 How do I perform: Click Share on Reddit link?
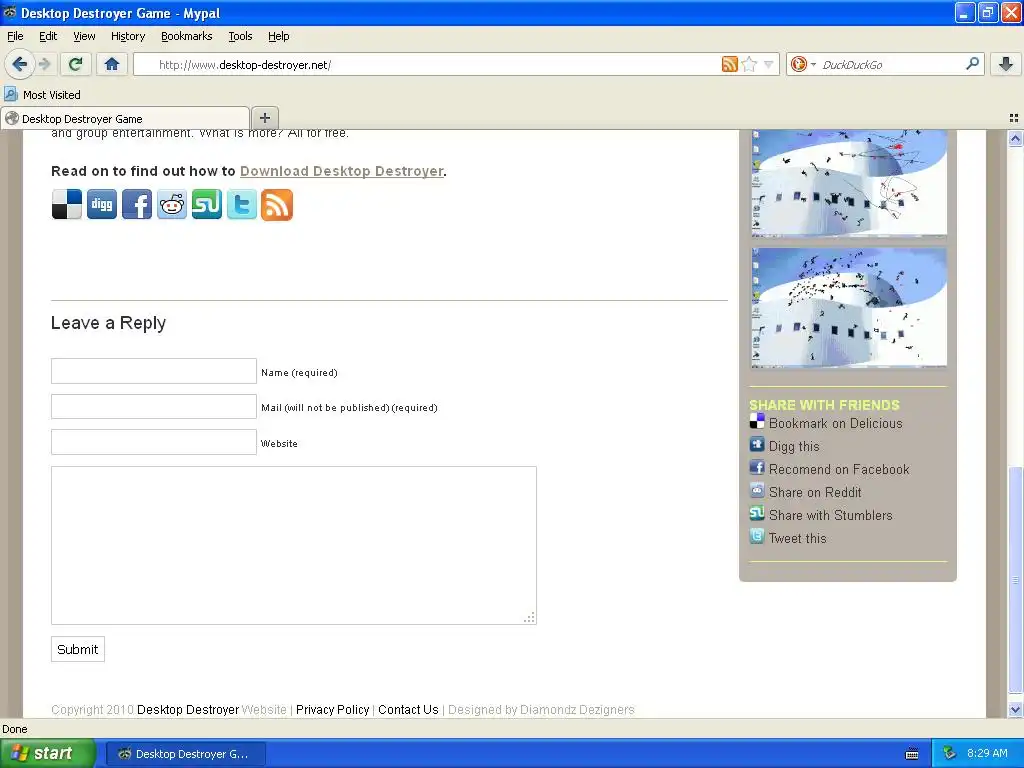[x=815, y=492]
